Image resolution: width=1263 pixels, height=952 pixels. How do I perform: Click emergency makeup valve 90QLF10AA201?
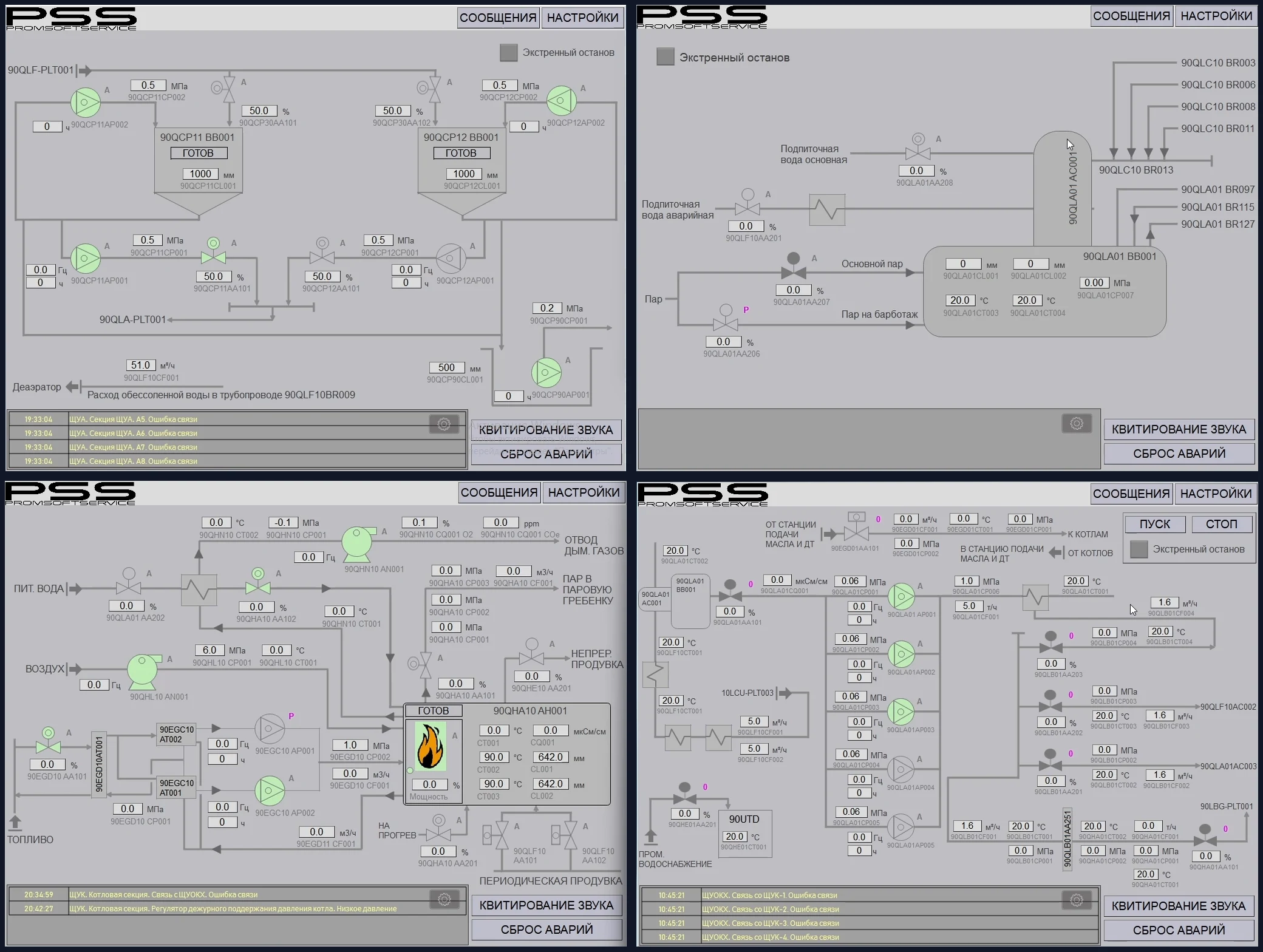click(x=747, y=202)
